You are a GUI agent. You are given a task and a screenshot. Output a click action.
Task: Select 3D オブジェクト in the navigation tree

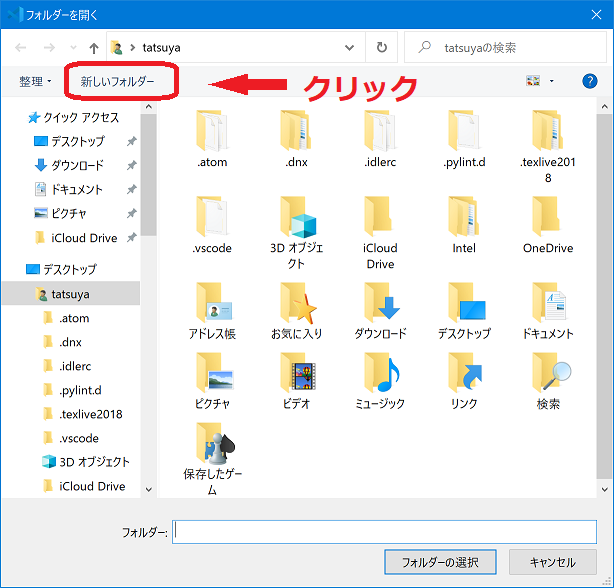click(x=85, y=462)
